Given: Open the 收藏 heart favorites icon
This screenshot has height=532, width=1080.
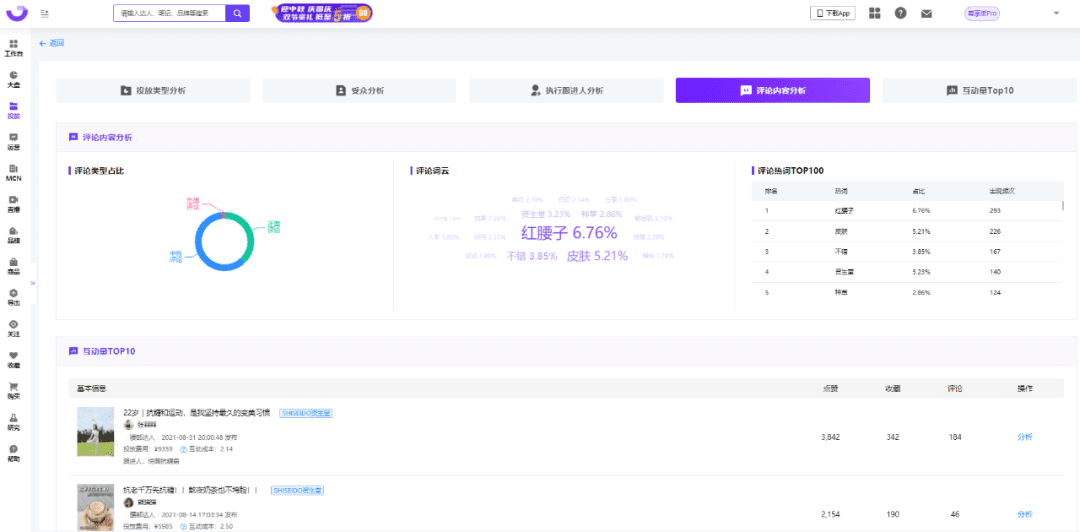Looking at the screenshot, I should click(x=13, y=359).
